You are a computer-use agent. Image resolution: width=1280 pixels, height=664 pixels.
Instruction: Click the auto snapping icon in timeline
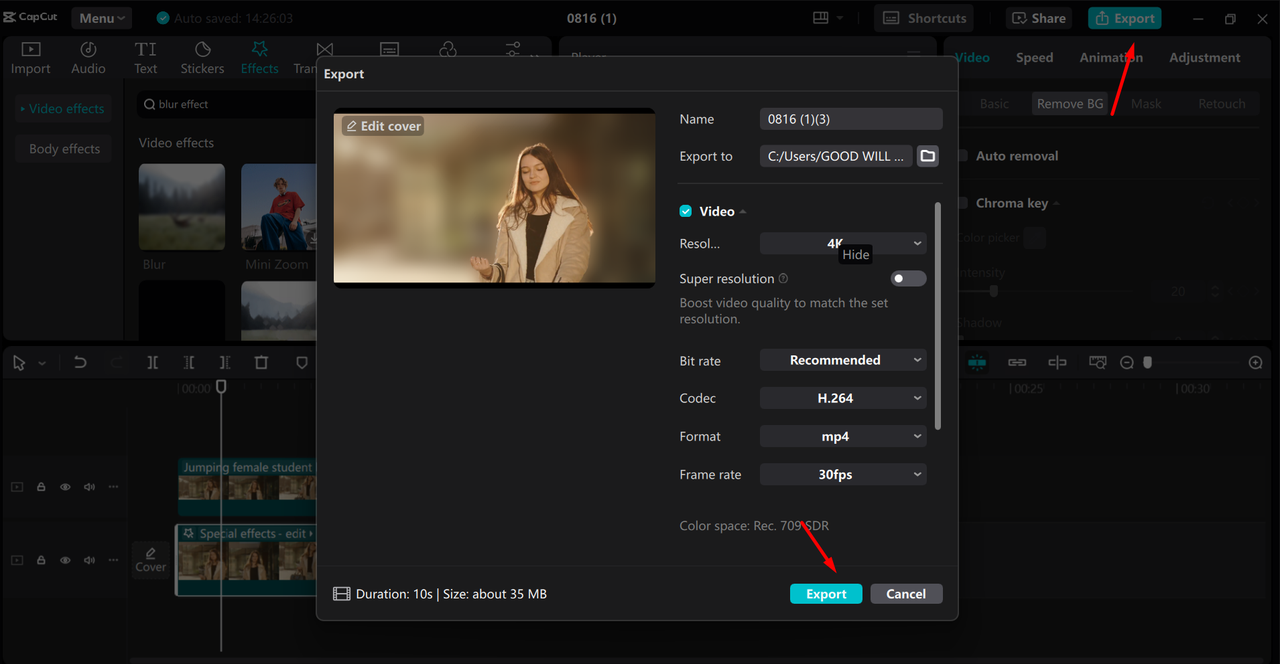[1057, 363]
